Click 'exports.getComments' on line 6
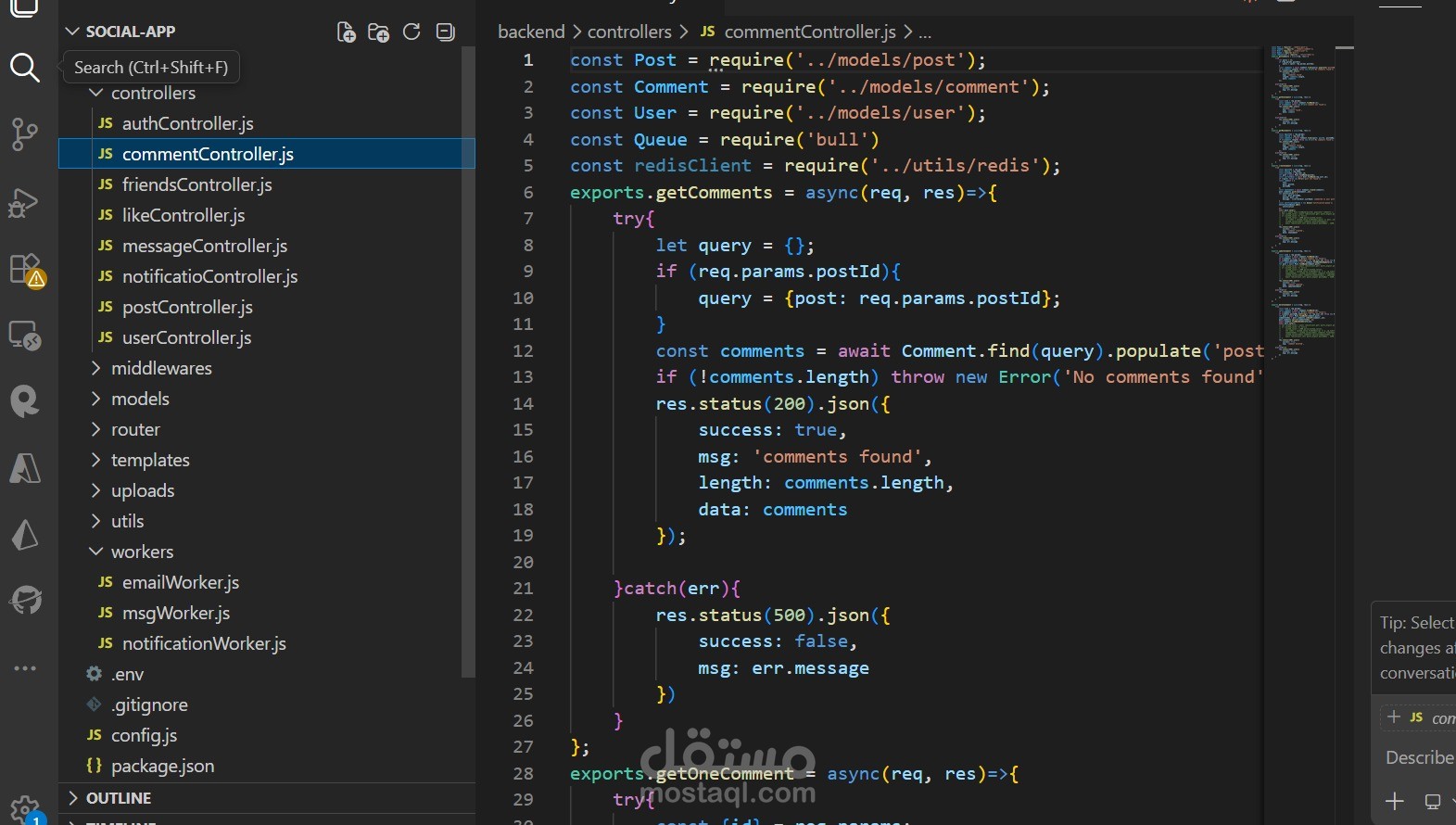This screenshot has height=825, width=1456. pos(671,193)
